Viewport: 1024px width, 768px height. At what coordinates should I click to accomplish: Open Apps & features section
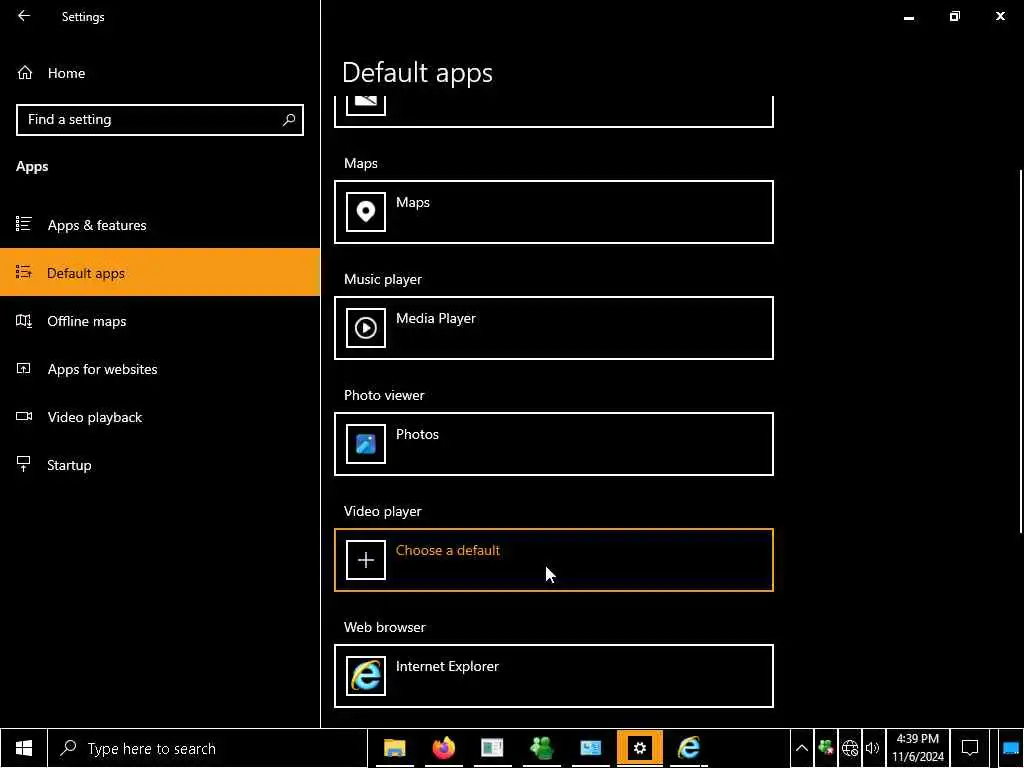click(x=160, y=225)
